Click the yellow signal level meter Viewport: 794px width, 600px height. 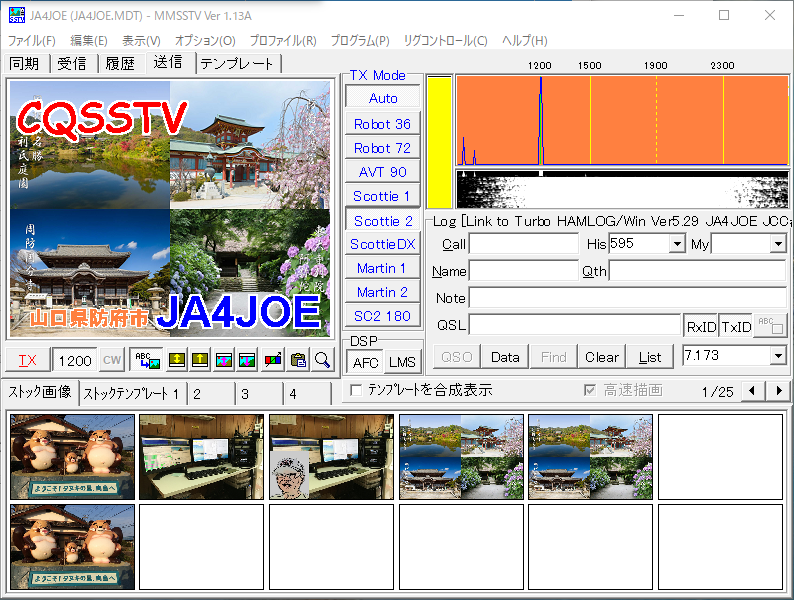[440, 142]
